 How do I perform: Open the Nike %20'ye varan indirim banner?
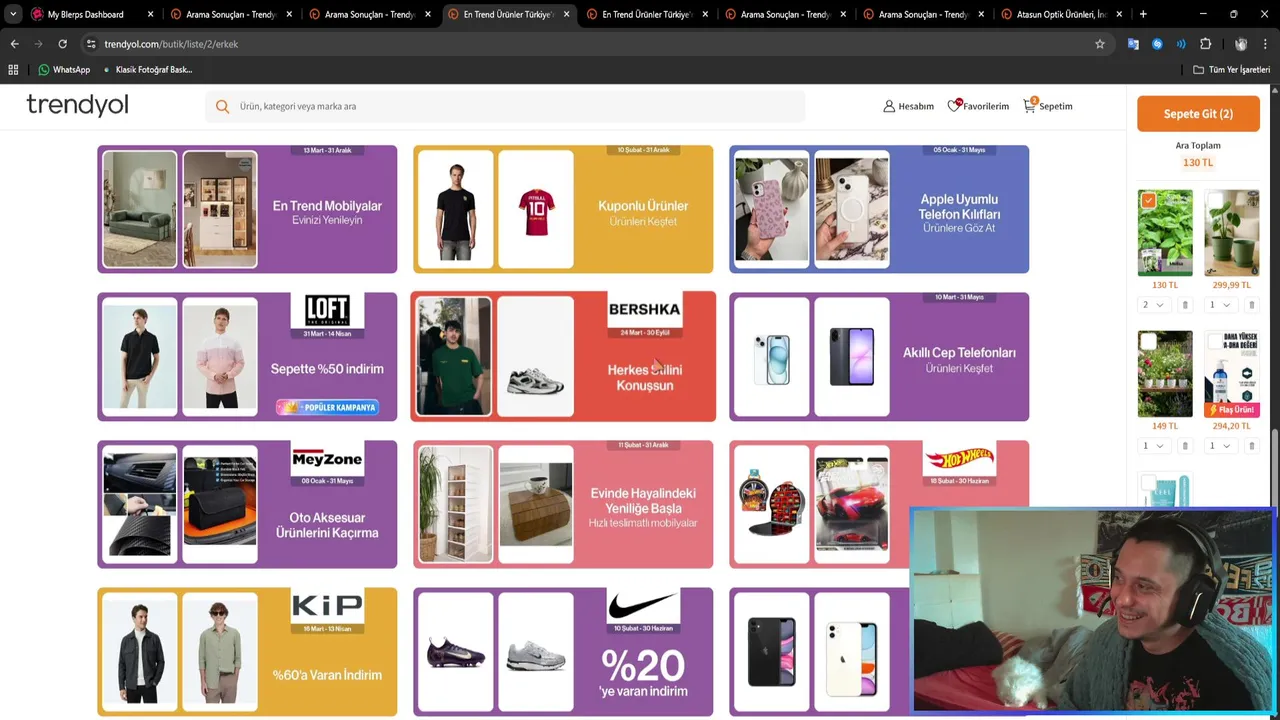pos(563,651)
